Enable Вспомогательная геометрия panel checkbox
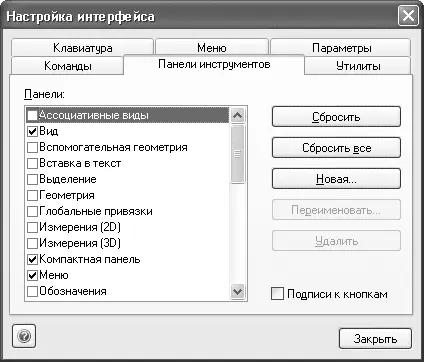This screenshot has width=424, height=362. pyautogui.click(x=32, y=147)
